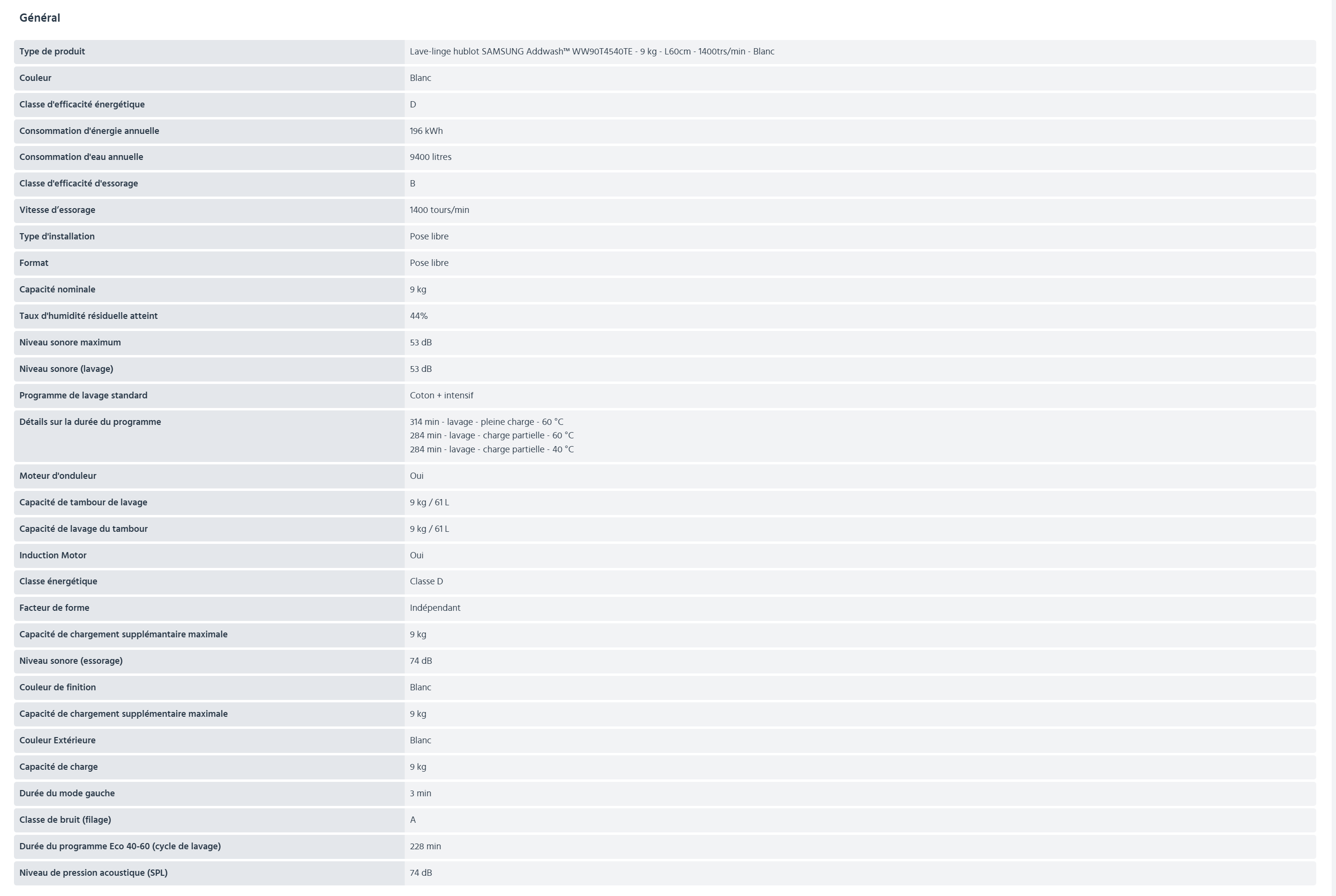The width and height of the screenshot is (1336, 896).
Task: Select '284 min - lavage - charge partielle - 40 °C'
Action: point(491,450)
